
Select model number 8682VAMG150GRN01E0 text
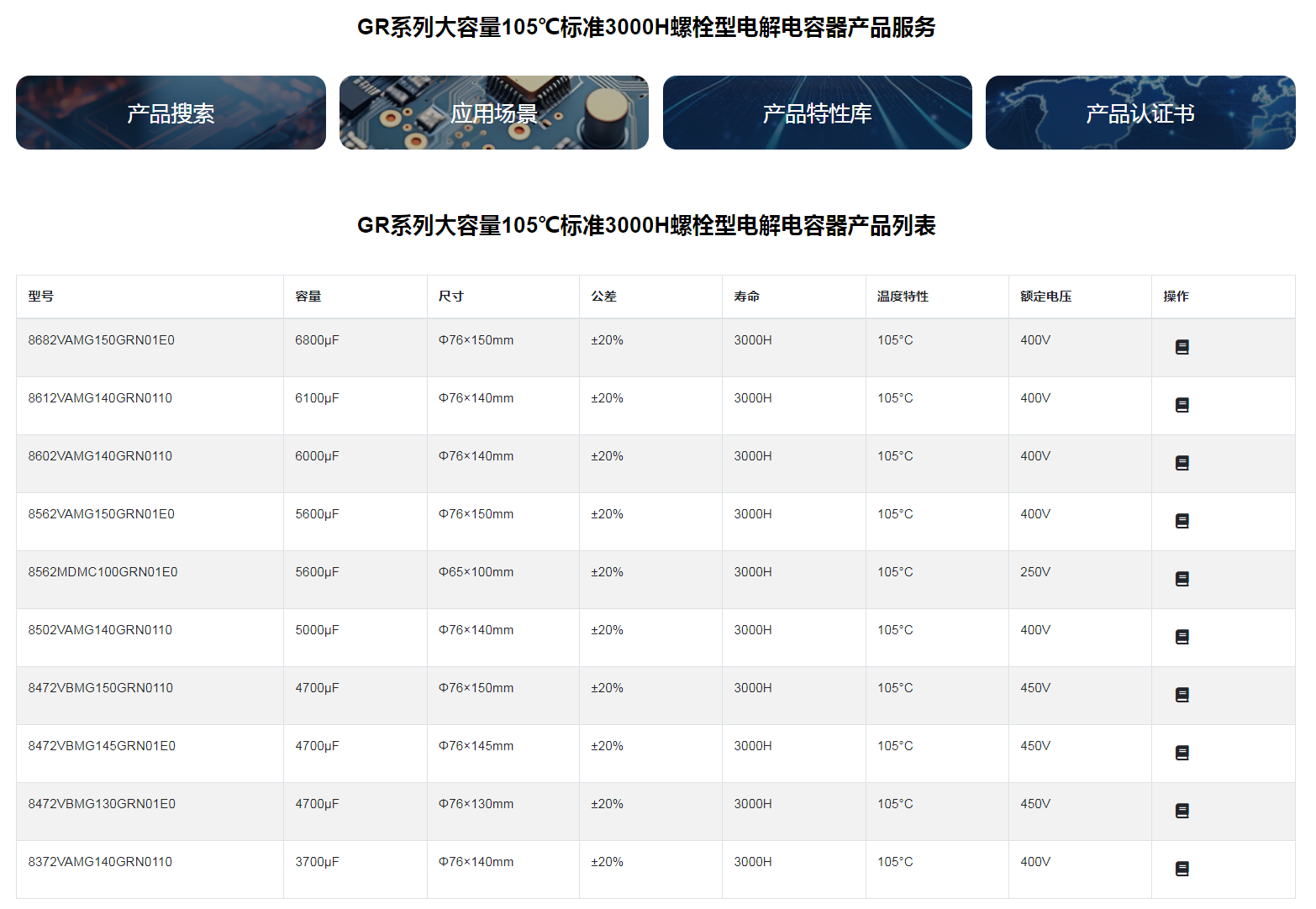point(102,340)
